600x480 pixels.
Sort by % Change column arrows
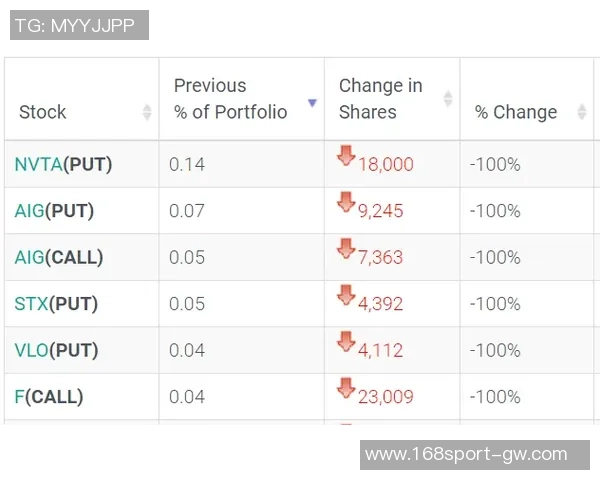[582, 112]
